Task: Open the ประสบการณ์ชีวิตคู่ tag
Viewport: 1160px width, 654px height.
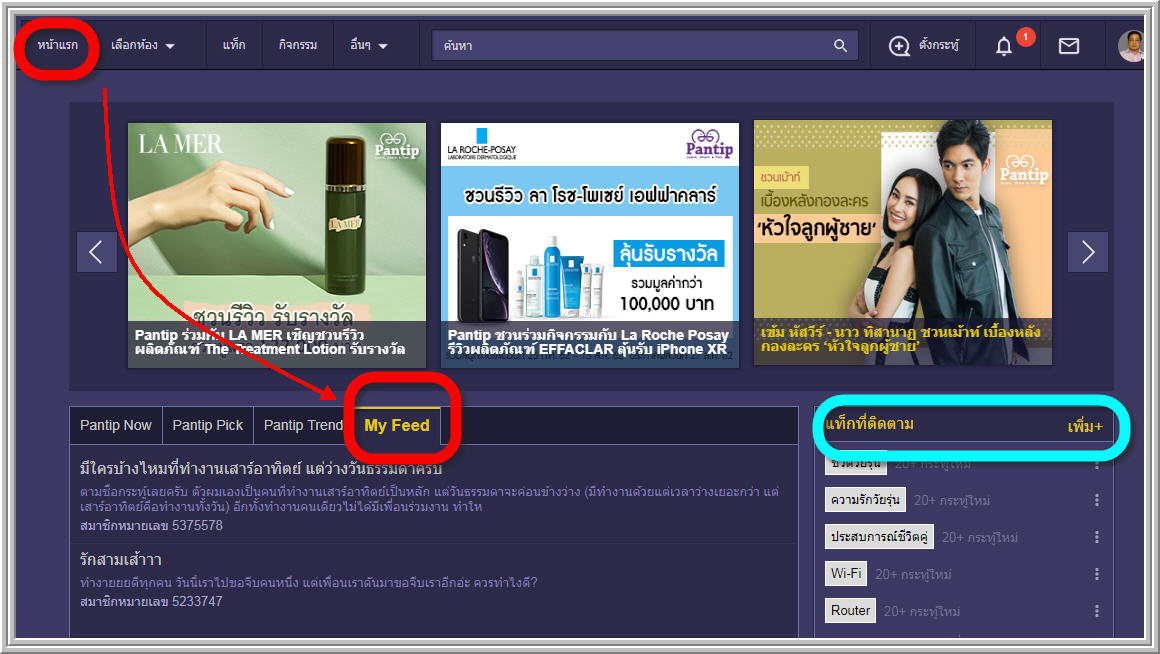Action: 879,536
